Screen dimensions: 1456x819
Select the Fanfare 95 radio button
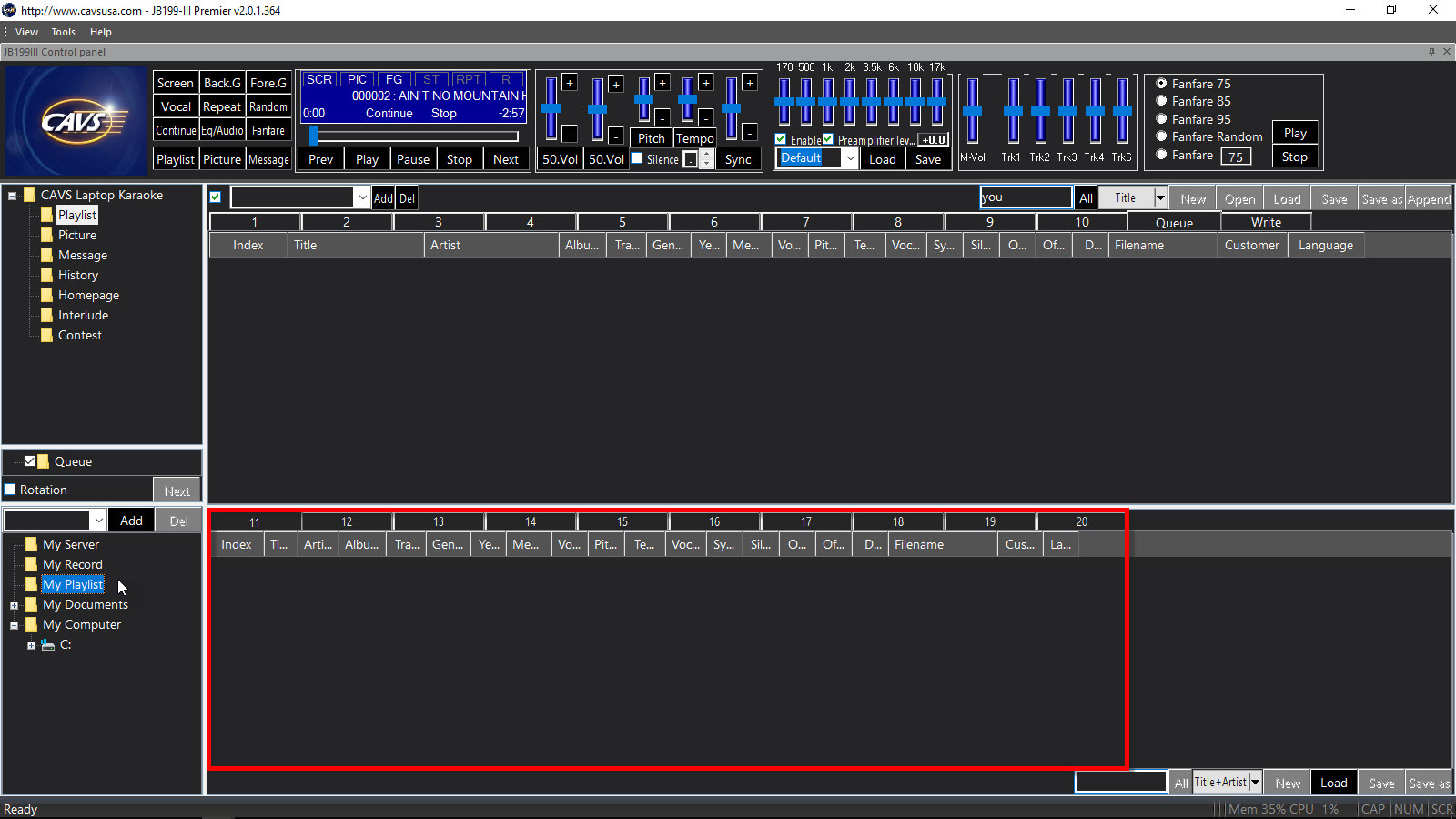click(x=1161, y=118)
